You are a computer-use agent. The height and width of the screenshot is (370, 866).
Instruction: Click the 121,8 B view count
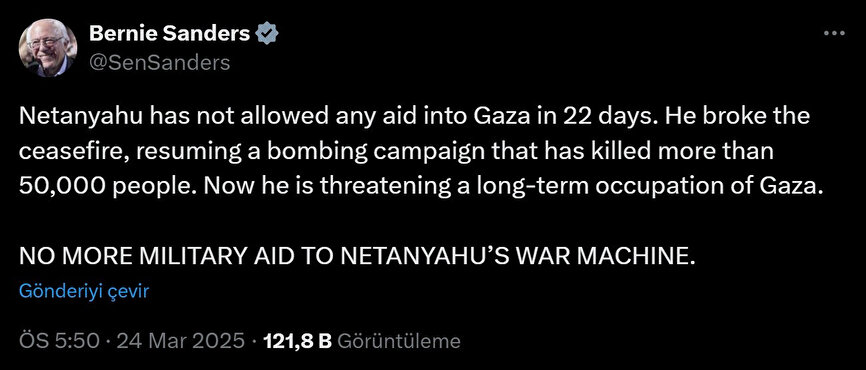pos(298,341)
